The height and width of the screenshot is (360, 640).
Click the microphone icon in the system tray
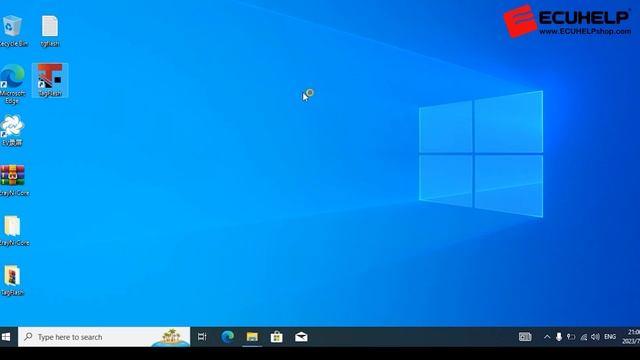pos(559,337)
